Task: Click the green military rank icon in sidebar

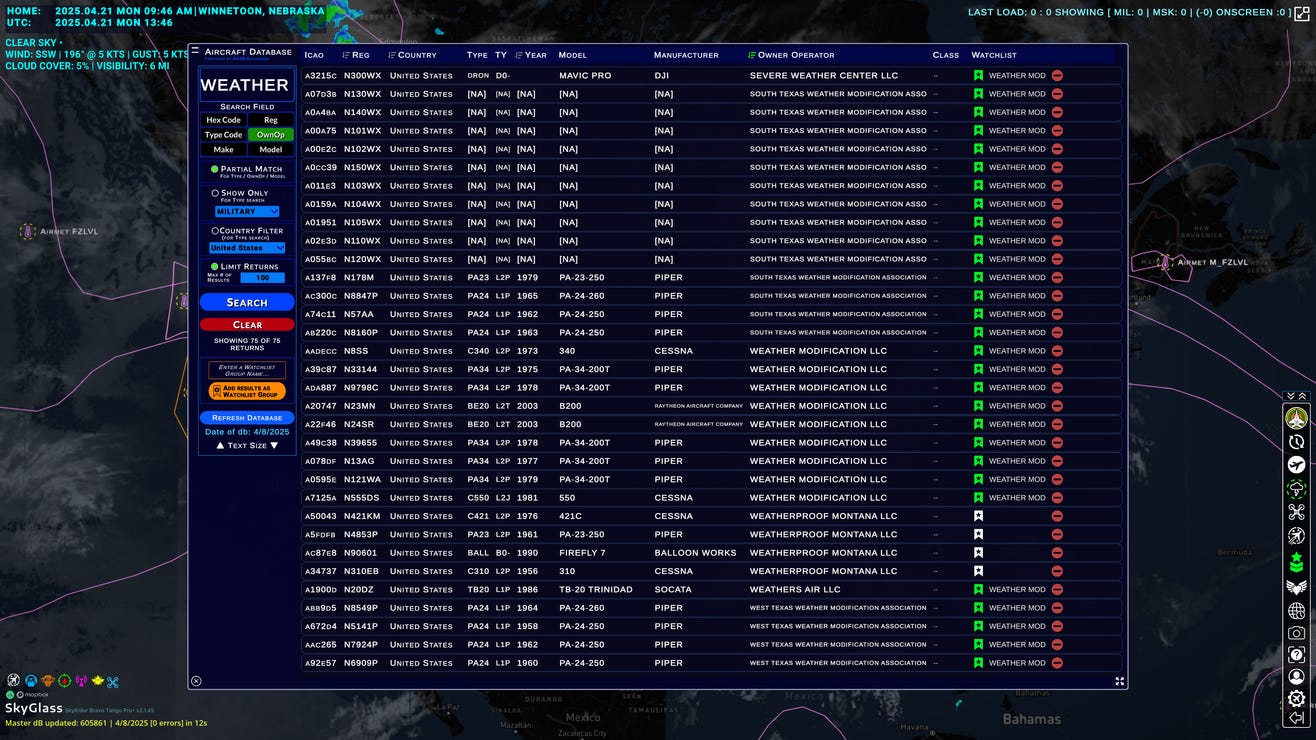Action: pos(1296,561)
